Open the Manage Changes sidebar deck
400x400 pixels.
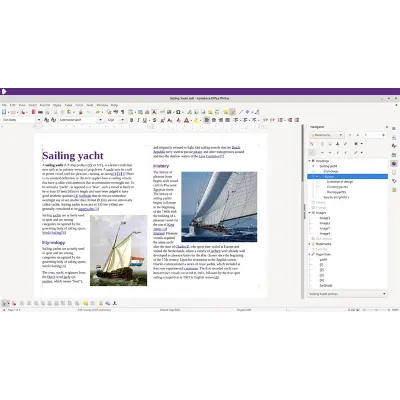click(394, 181)
